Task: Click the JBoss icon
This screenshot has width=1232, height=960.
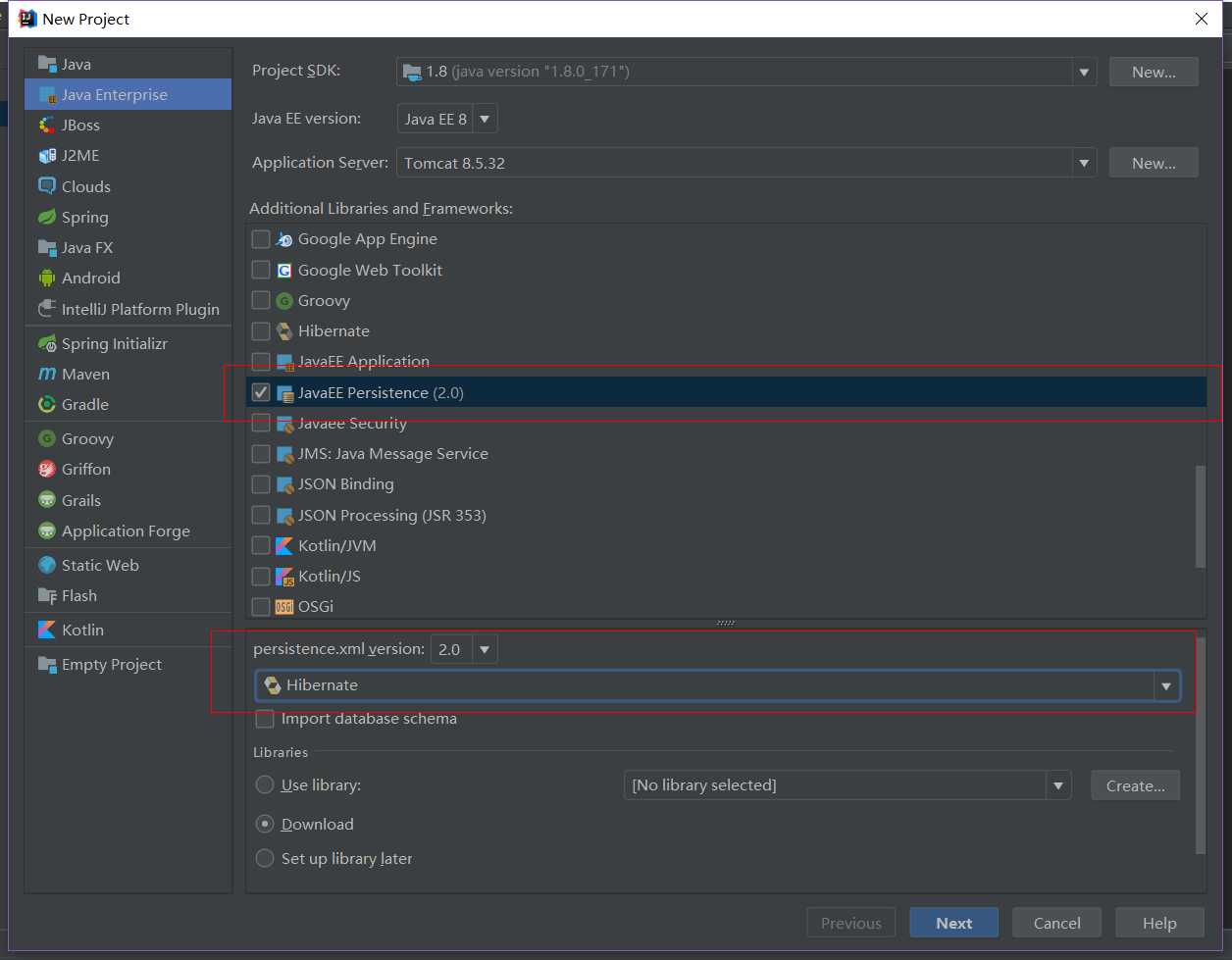Action: pyautogui.click(x=47, y=125)
